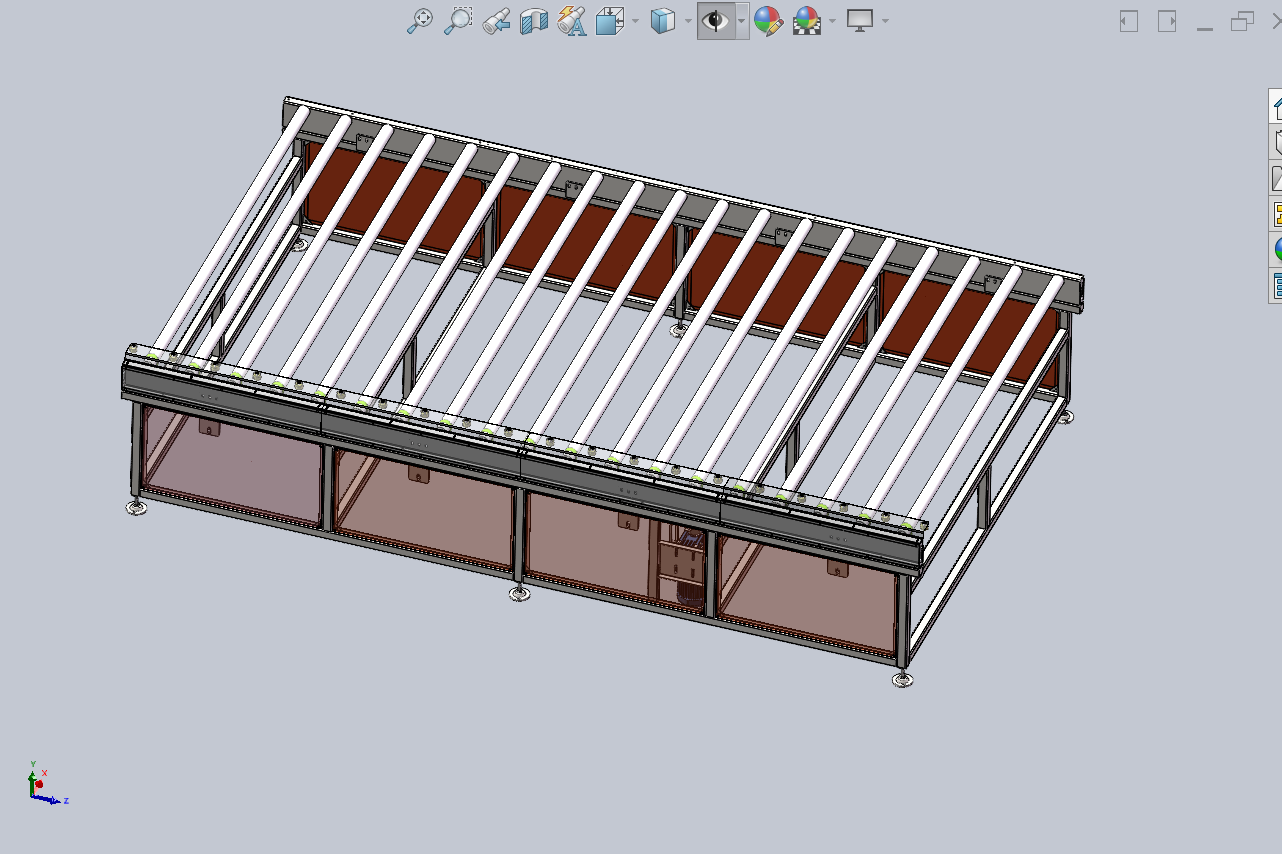Expand the View Orientation dropdown arrow

[635, 21]
